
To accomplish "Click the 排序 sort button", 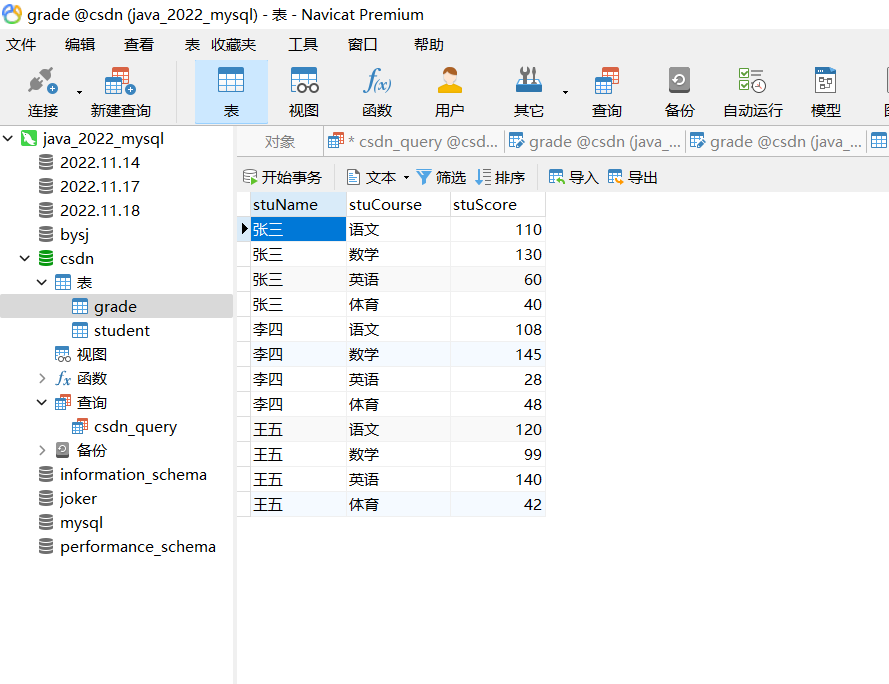I will 500,178.
